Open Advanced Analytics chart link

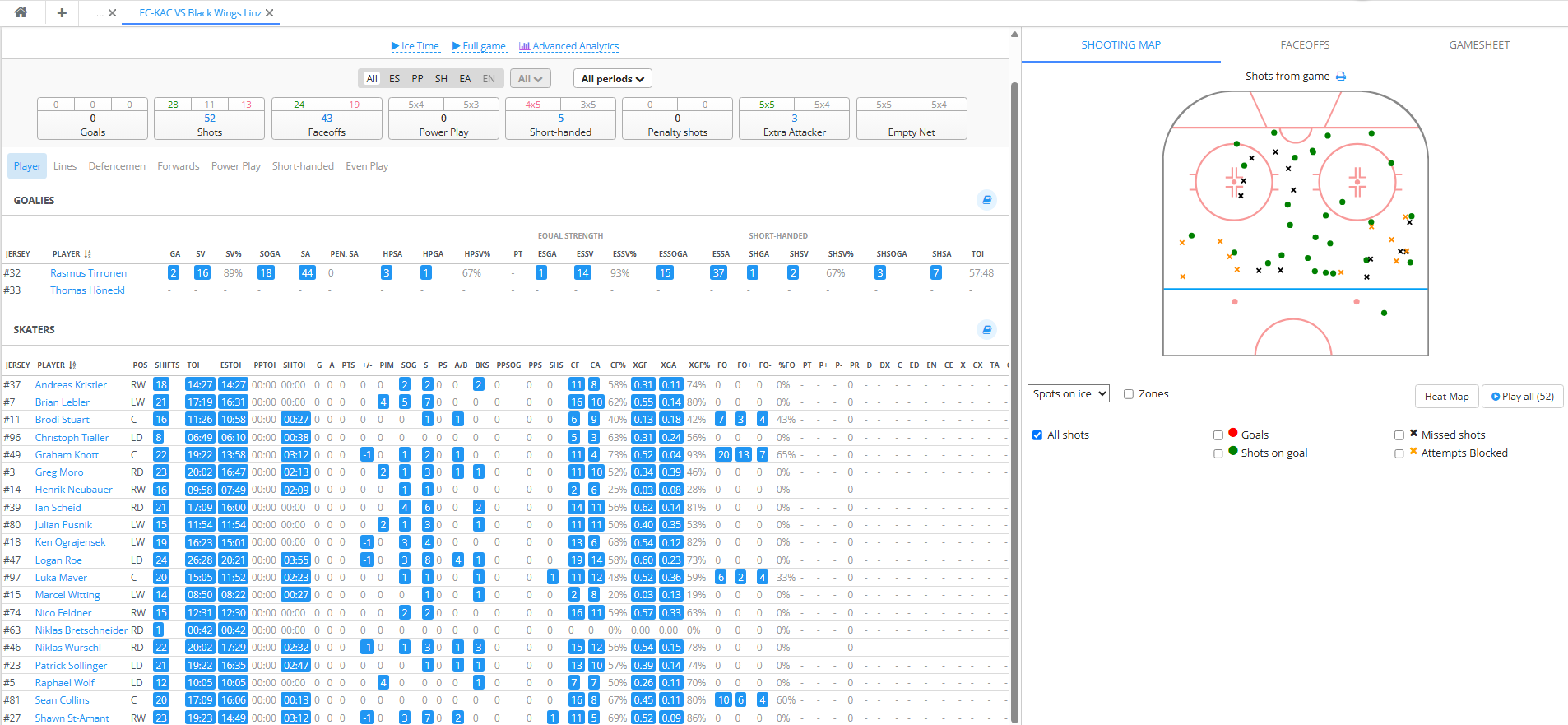(x=568, y=46)
